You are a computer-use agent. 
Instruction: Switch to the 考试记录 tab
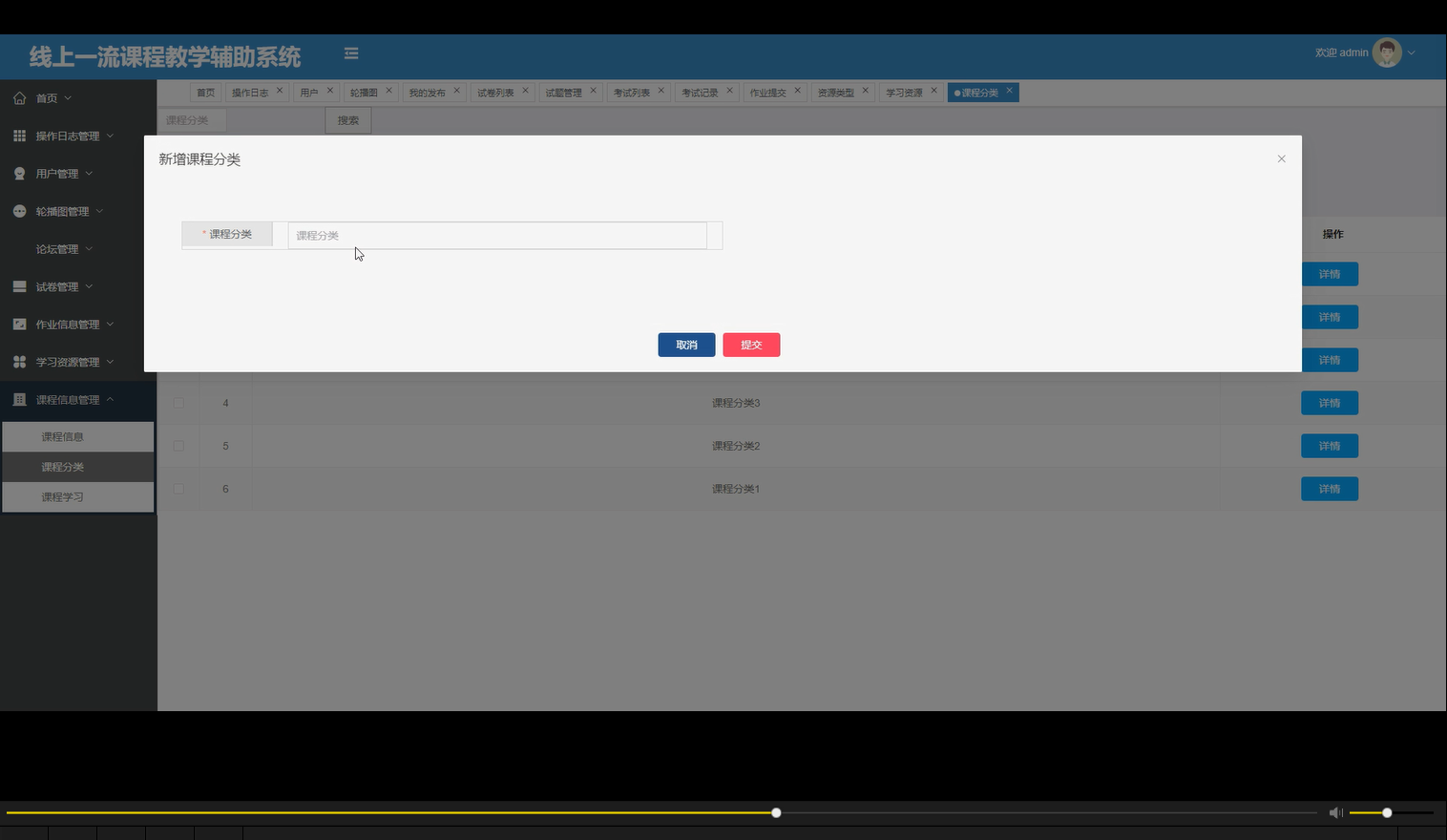point(700,93)
